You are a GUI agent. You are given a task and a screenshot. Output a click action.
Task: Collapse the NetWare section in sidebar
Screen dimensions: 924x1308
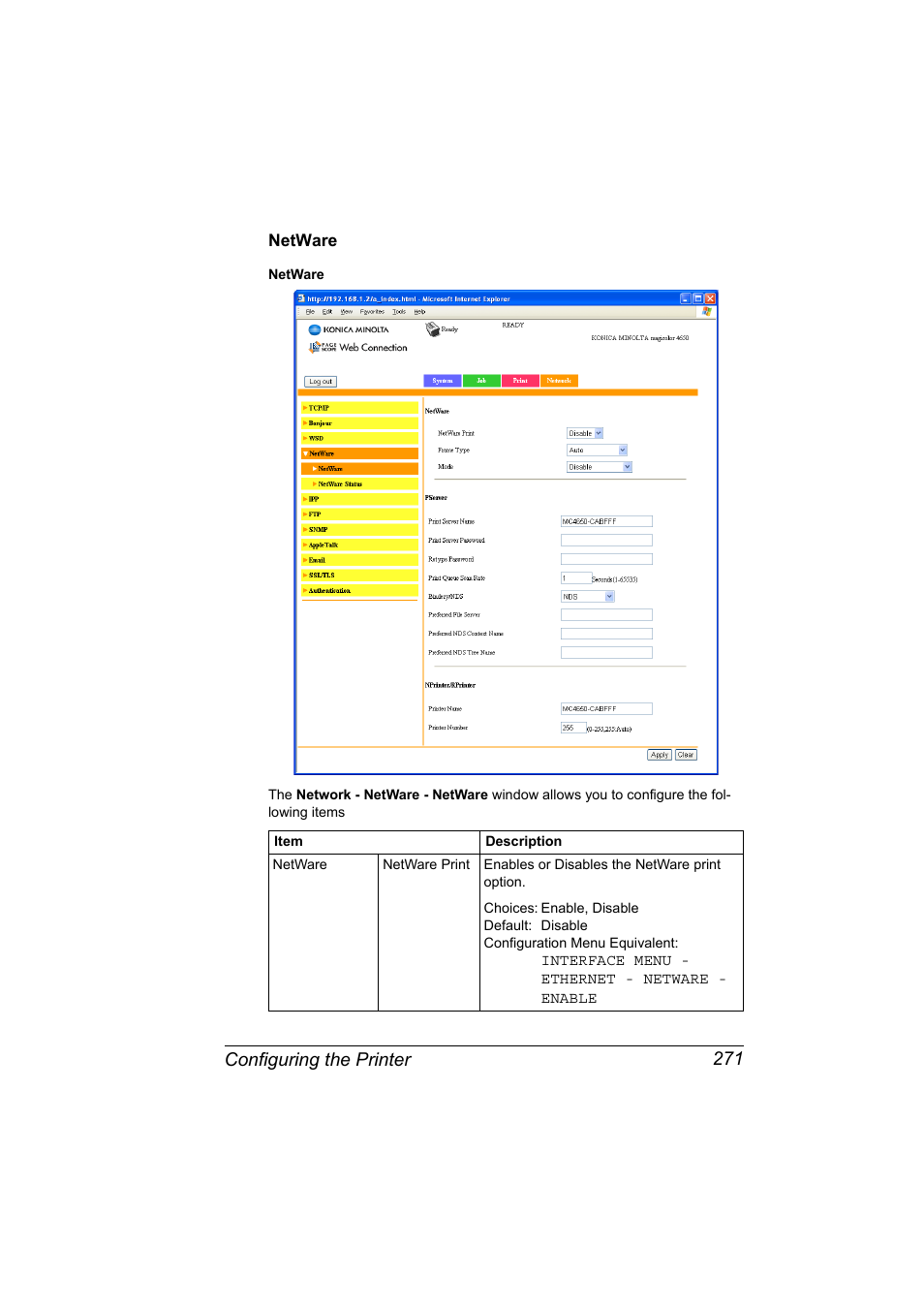click(x=305, y=453)
